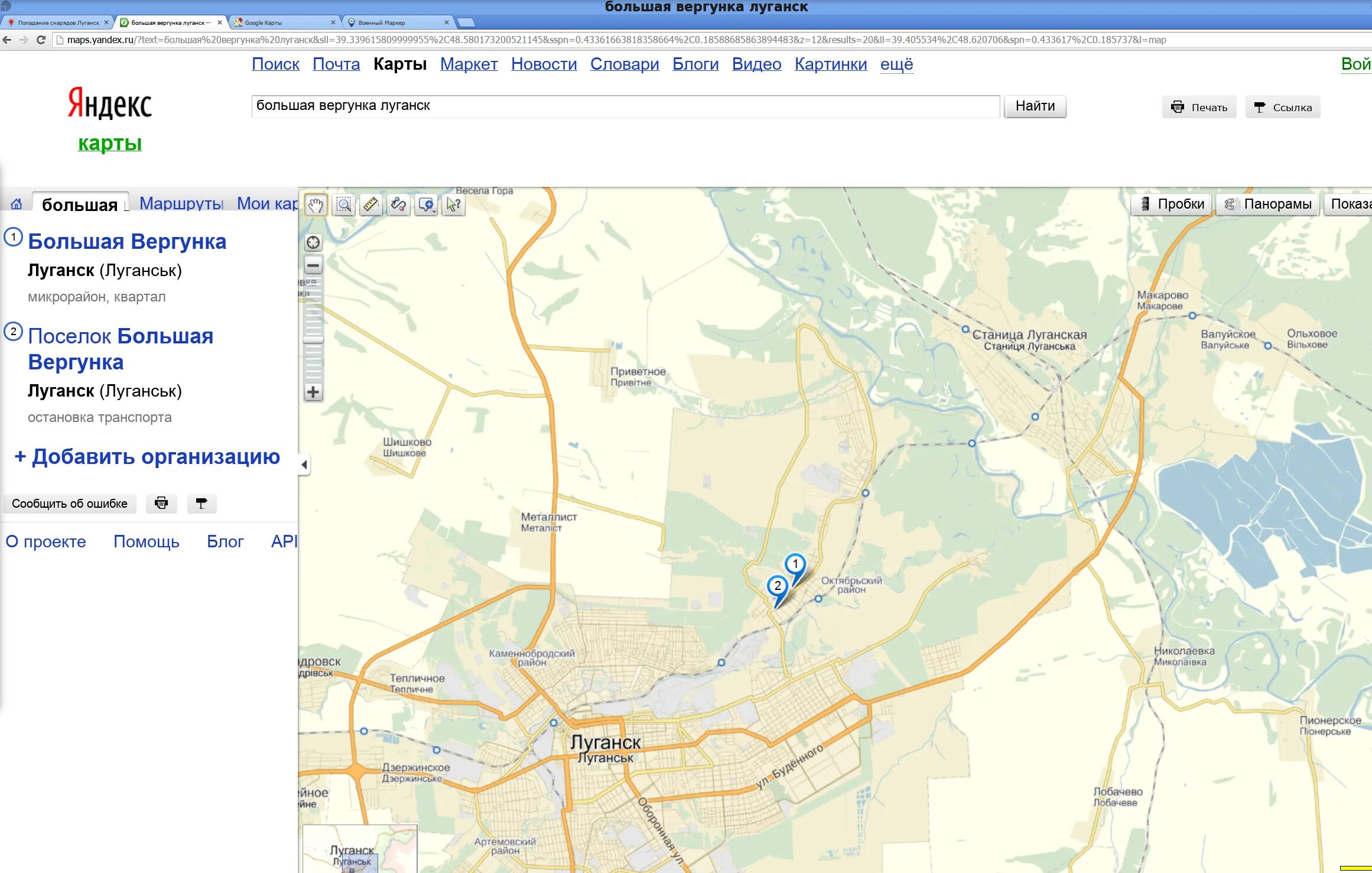Image resolution: width=1372 pixels, height=873 pixels.
Task: Open the add placemark tool
Action: tap(426, 205)
